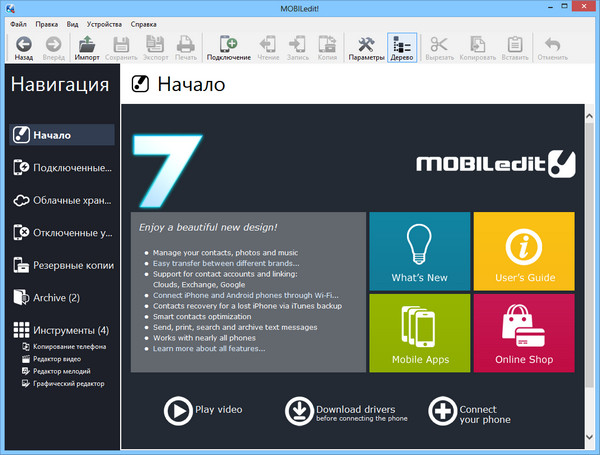Click the Назад back arrow
Screen dimensions: 600x455
pyautogui.click(x=24, y=48)
